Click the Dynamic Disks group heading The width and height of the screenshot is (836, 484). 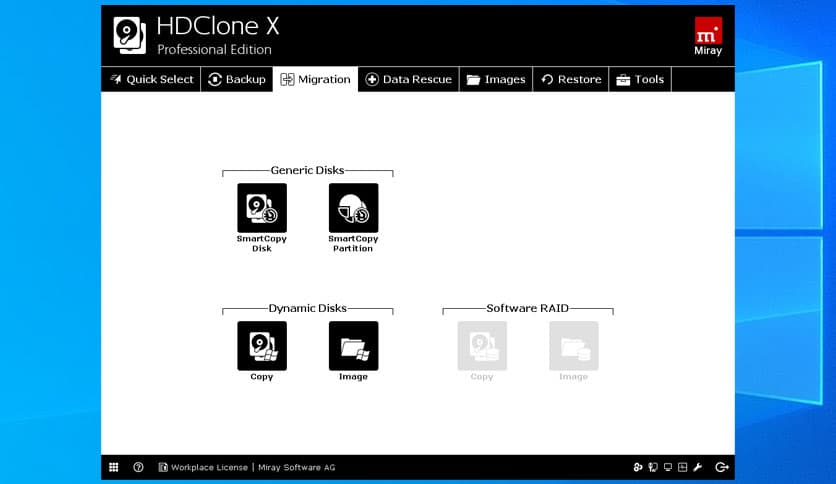pyautogui.click(x=308, y=308)
